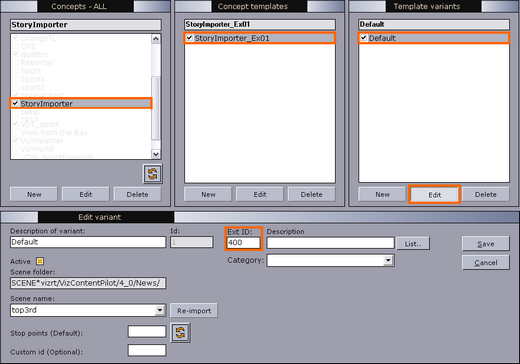Expand the Scene name dropdown arrow
The image size is (520, 364).
(160, 310)
